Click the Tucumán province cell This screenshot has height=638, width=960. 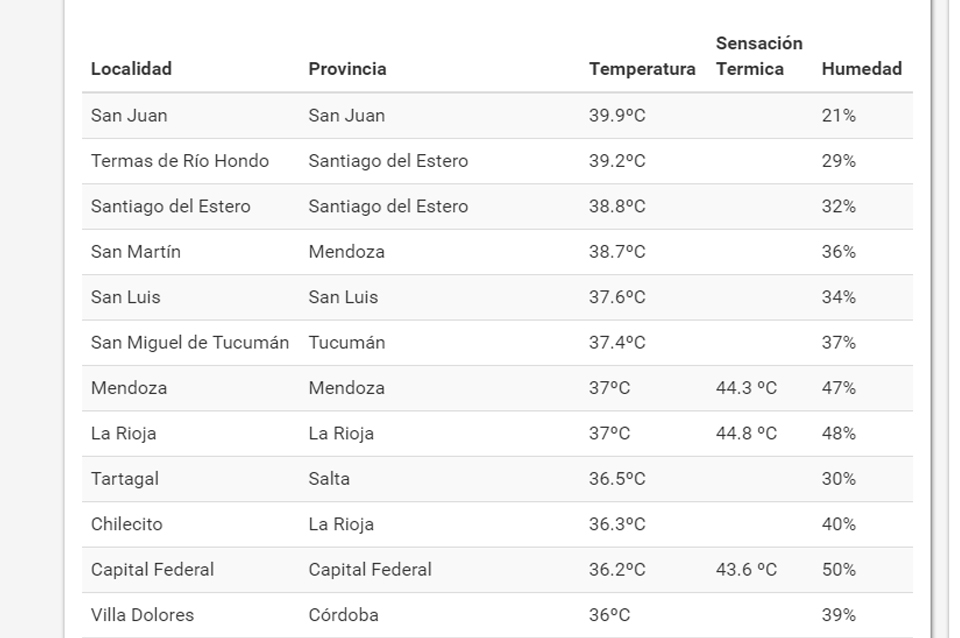(x=346, y=343)
